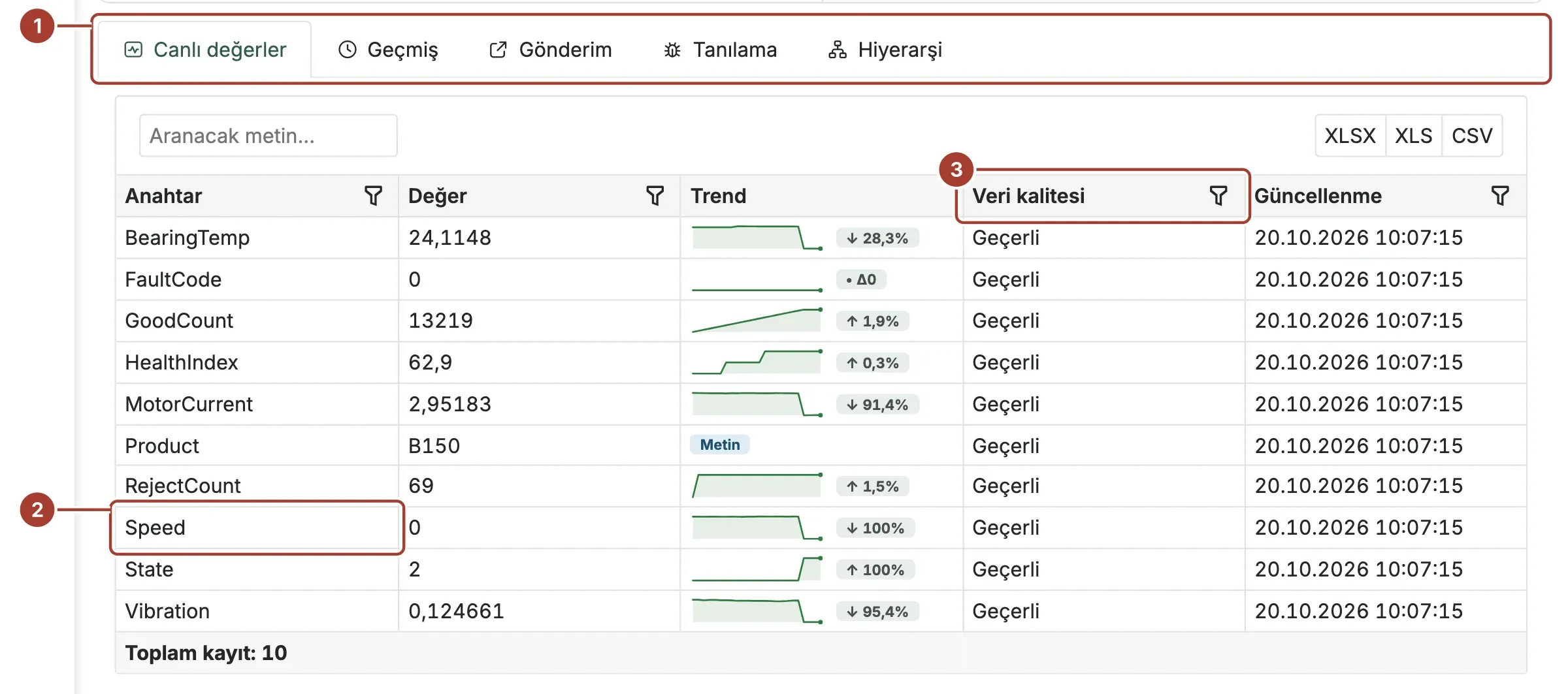The height and width of the screenshot is (694, 1568).
Task: Open the Gönderim tab
Action: click(x=550, y=50)
